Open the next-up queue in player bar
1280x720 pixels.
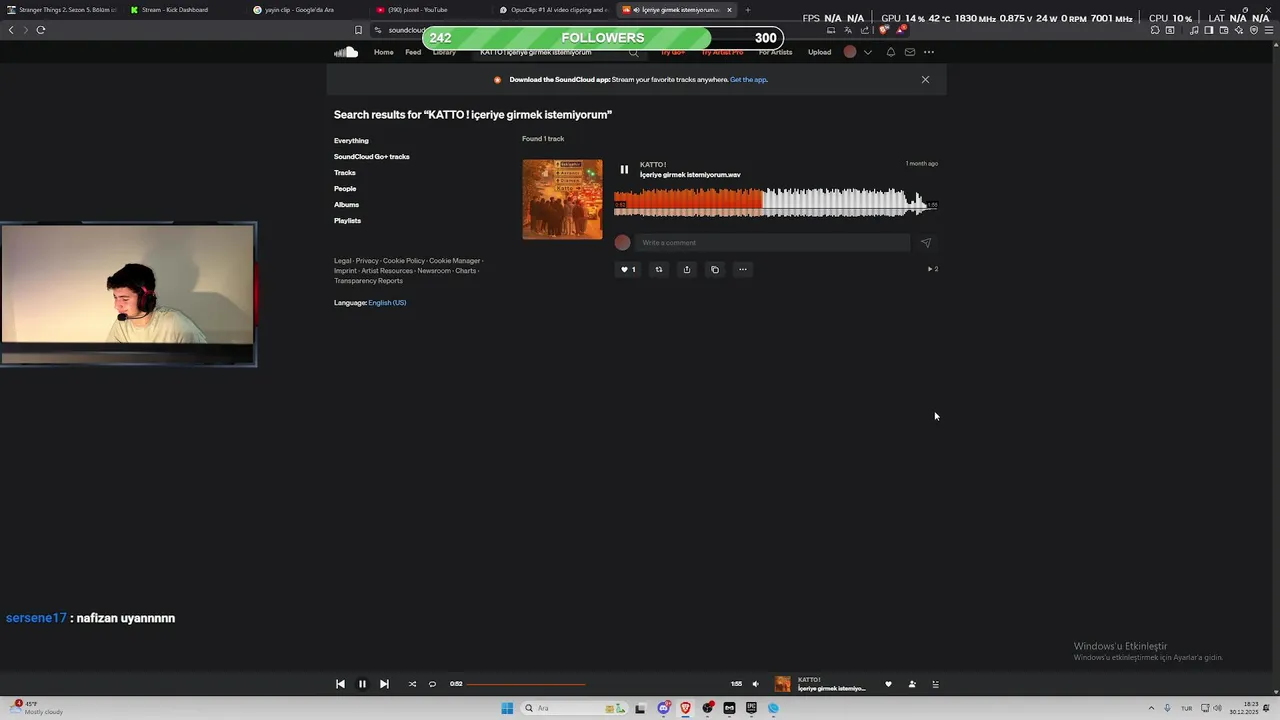point(936,684)
